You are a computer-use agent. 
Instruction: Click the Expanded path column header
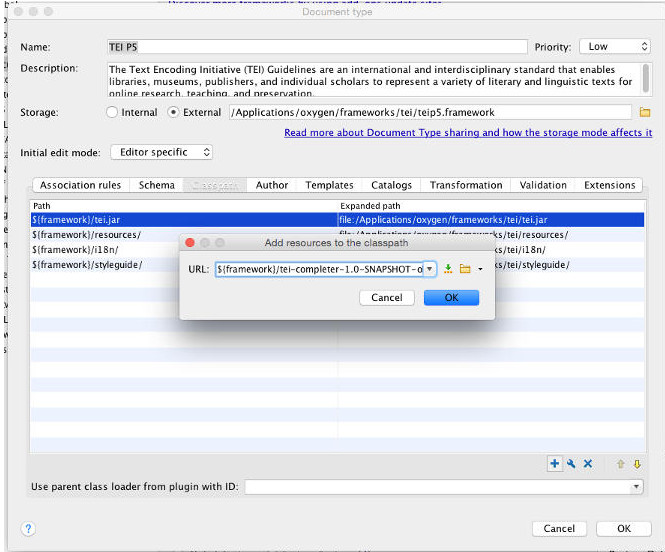pyautogui.click(x=491, y=206)
